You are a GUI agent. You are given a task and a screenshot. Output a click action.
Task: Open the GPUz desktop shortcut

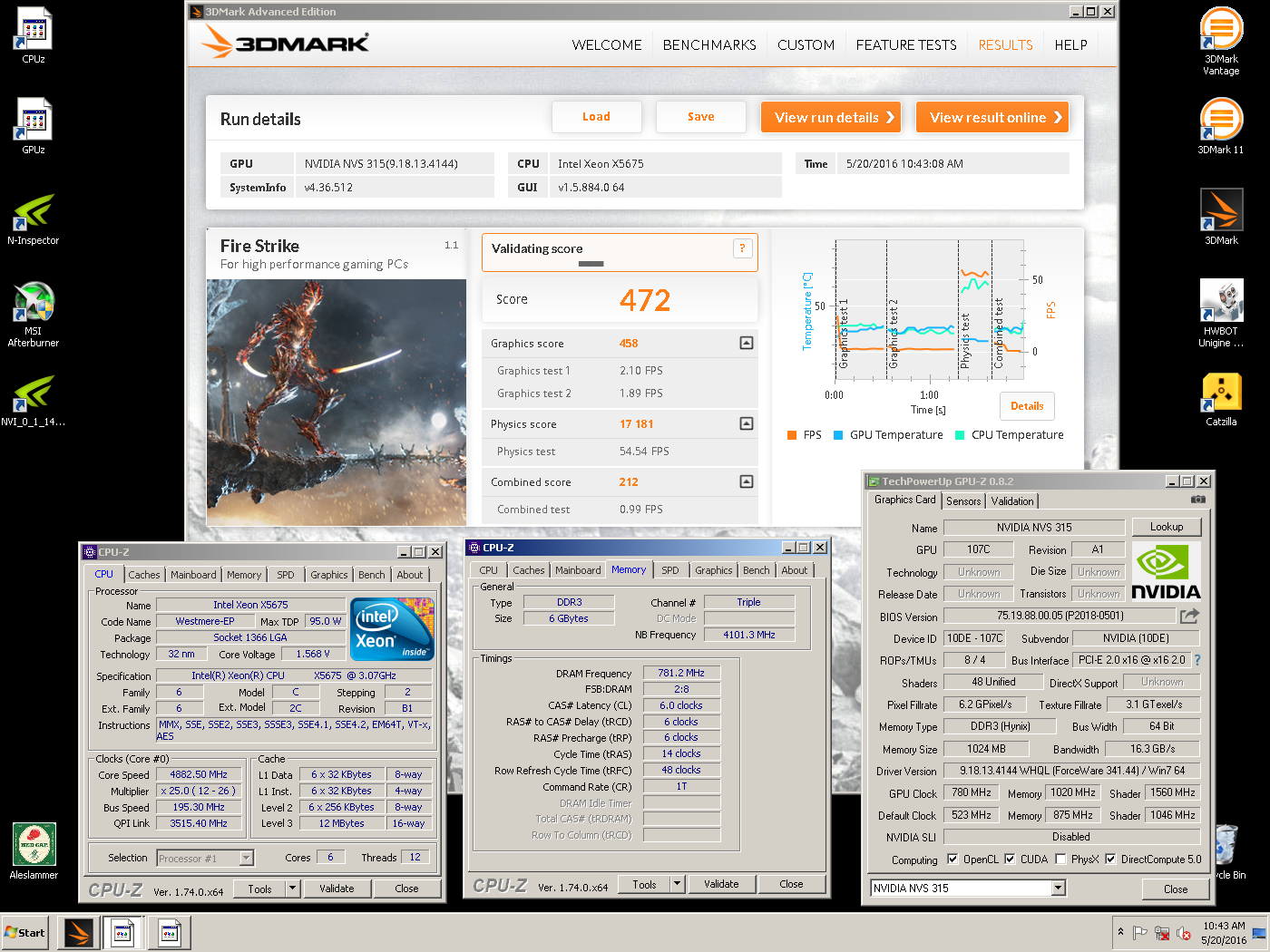[x=34, y=125]
